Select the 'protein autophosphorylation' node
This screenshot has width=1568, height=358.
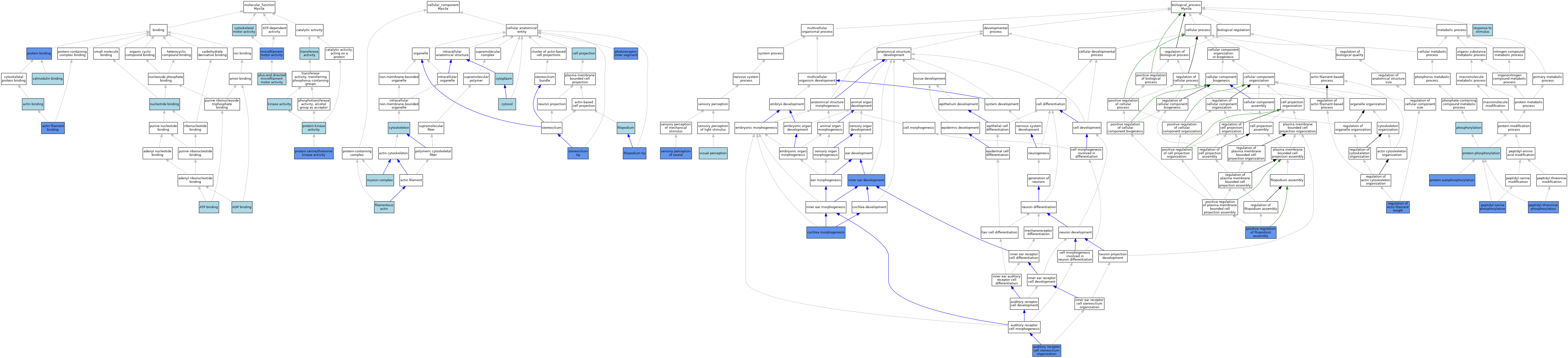point(1452,180)
